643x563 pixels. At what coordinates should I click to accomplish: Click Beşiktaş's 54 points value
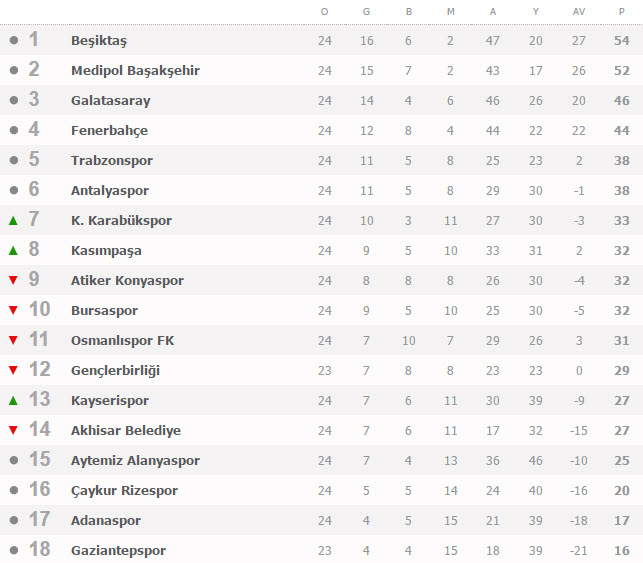pyautogui.click(x=622, y=41)
